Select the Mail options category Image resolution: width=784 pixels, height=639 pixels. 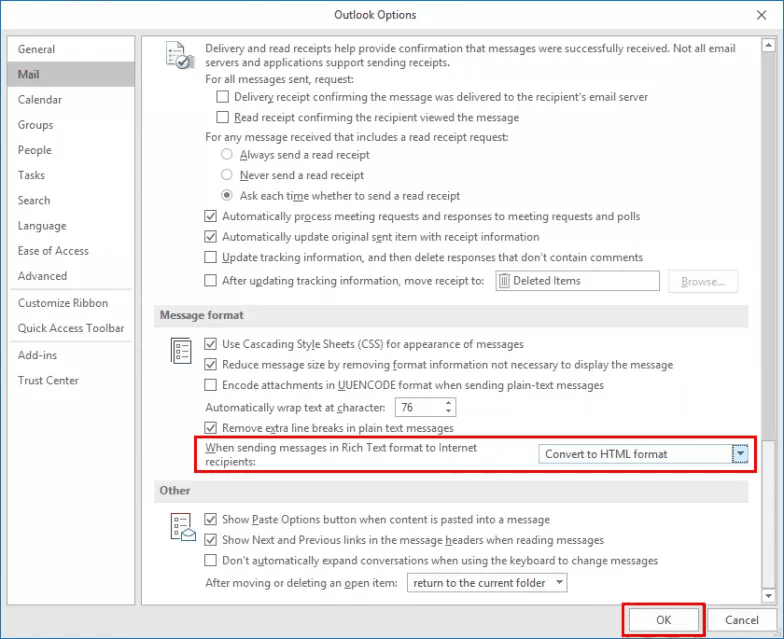(71, 74)
